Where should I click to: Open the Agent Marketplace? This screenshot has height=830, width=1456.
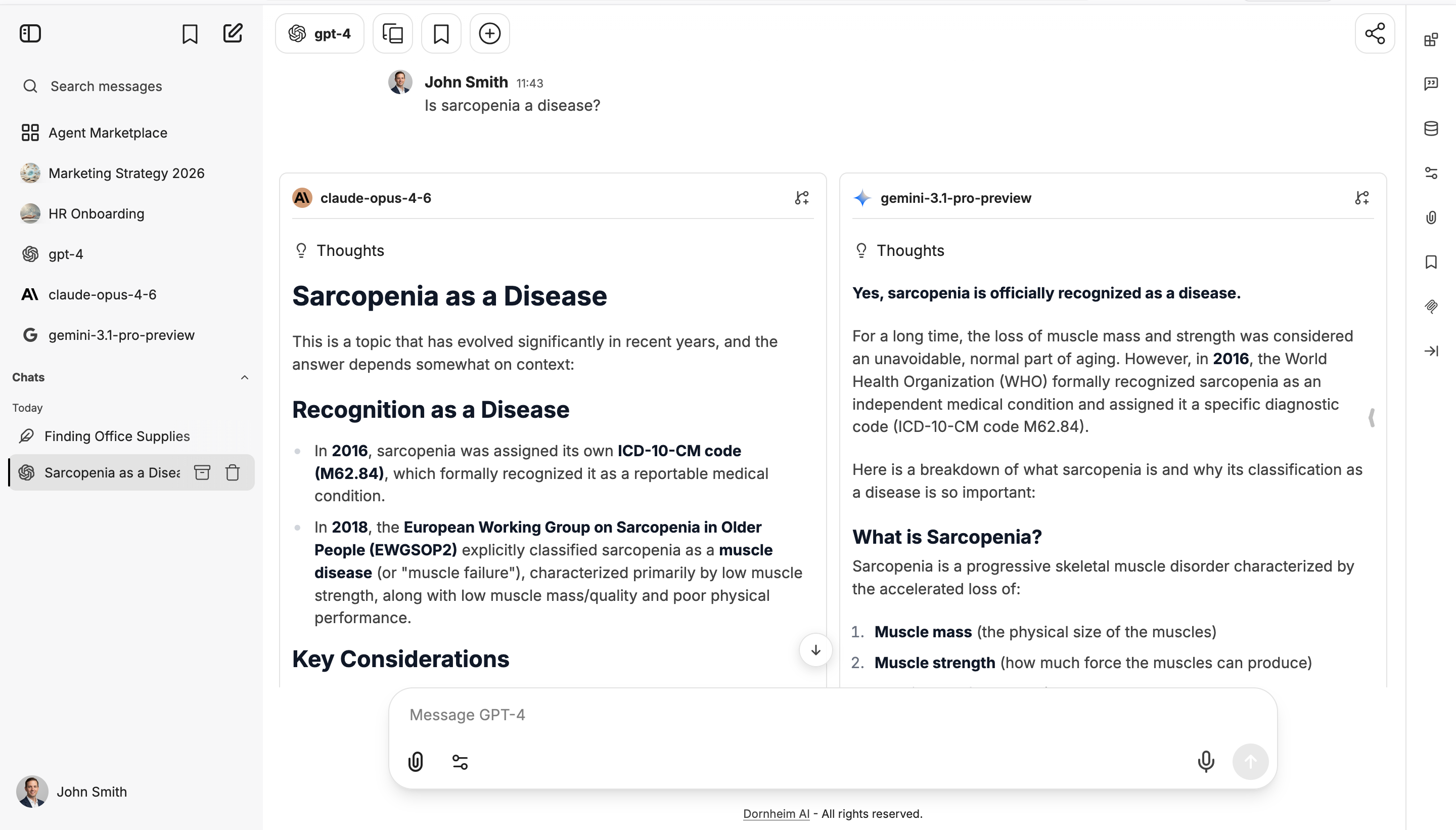(x=108, y=132)
